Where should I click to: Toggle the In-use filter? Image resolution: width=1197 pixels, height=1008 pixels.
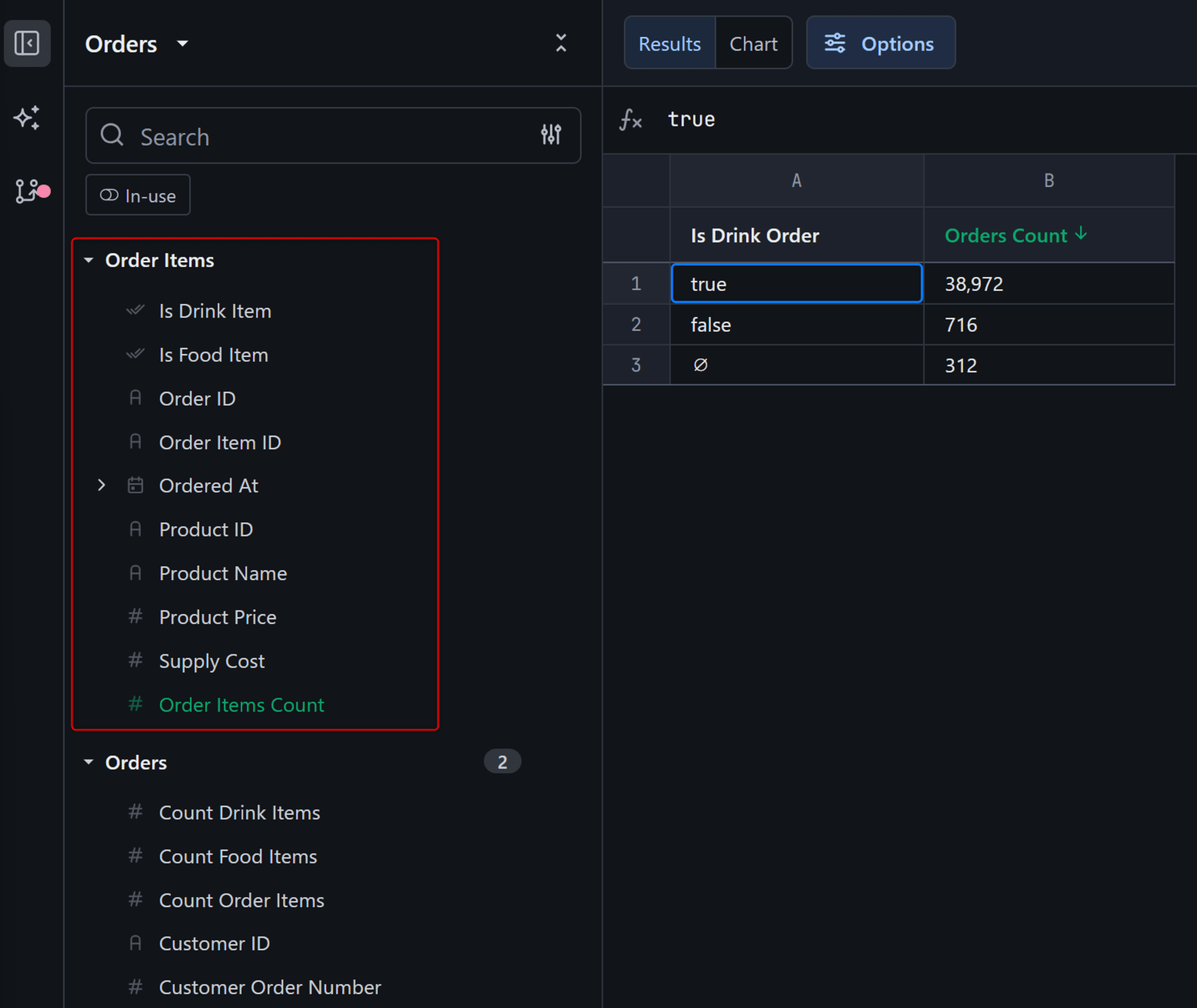[x=138, y=195]
